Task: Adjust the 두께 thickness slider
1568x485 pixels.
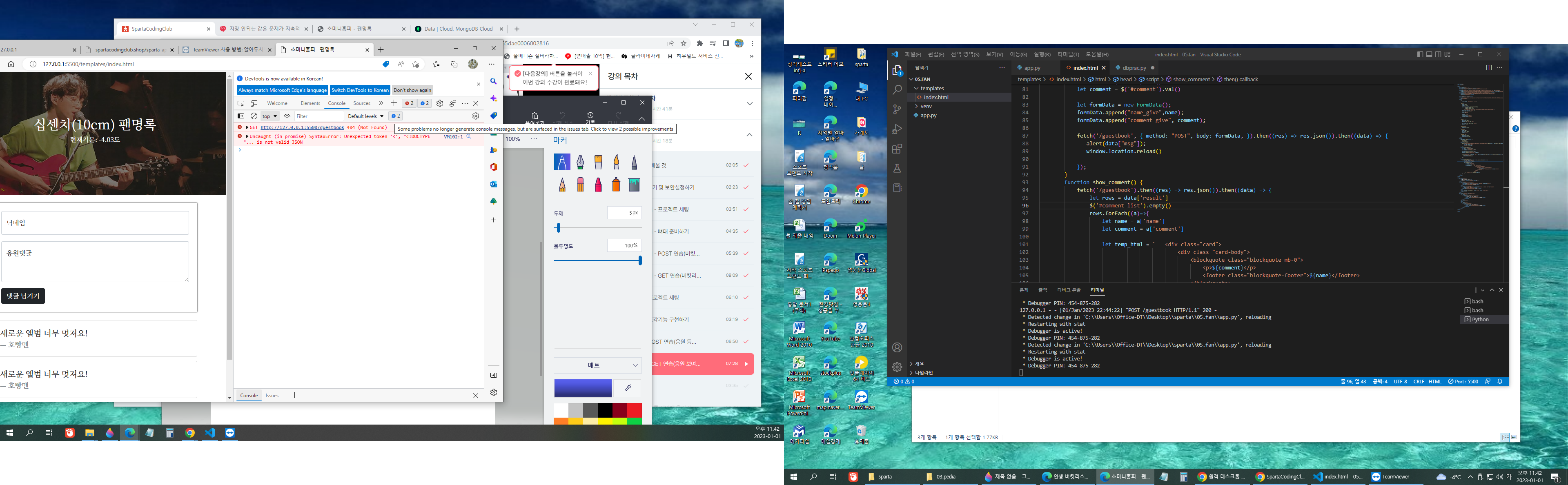Action: click(598, 228)
